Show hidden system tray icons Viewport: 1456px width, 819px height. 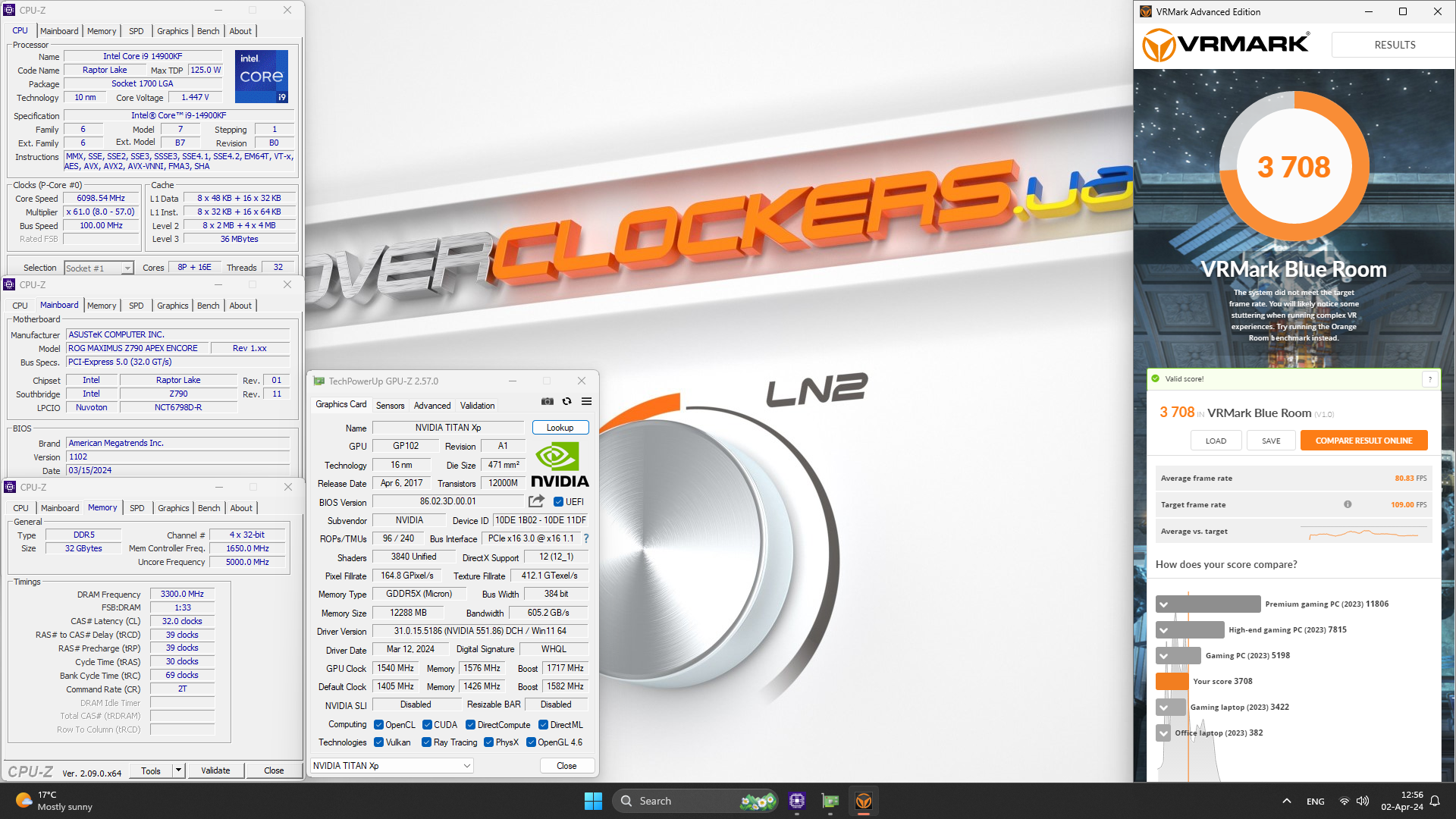point(1287,801)
